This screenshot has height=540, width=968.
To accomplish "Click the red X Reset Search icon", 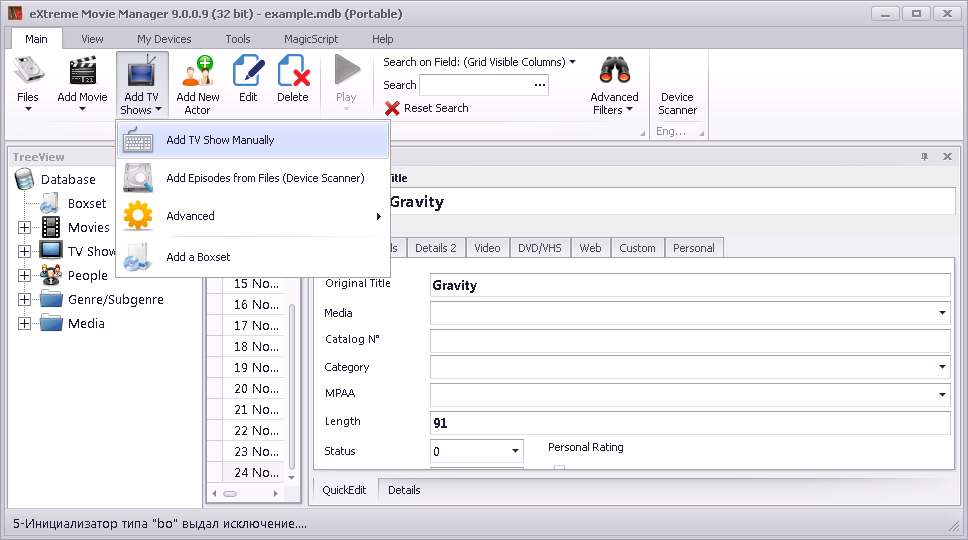I will click(x=391, y=109).
